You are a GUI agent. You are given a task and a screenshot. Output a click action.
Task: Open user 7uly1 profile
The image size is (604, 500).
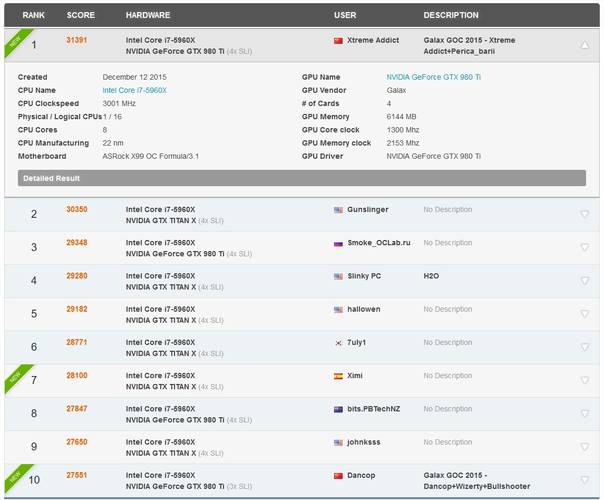pos(357,342)
